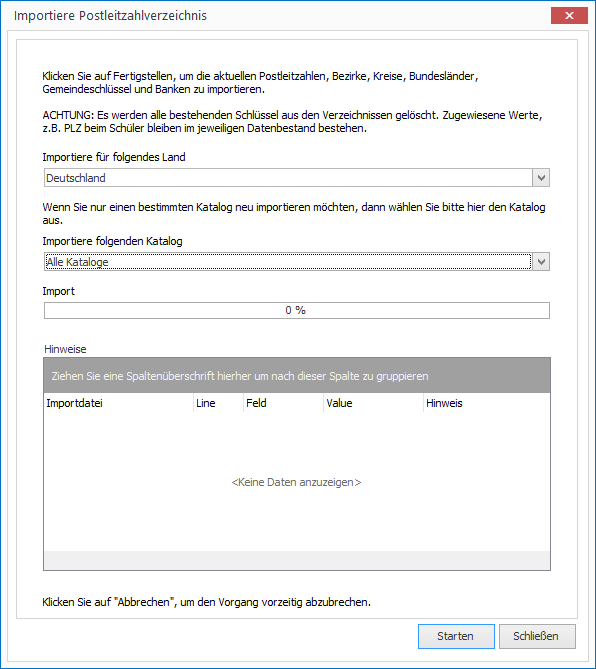
Task: Sort by the Importdatei column header
Action: 119,403
